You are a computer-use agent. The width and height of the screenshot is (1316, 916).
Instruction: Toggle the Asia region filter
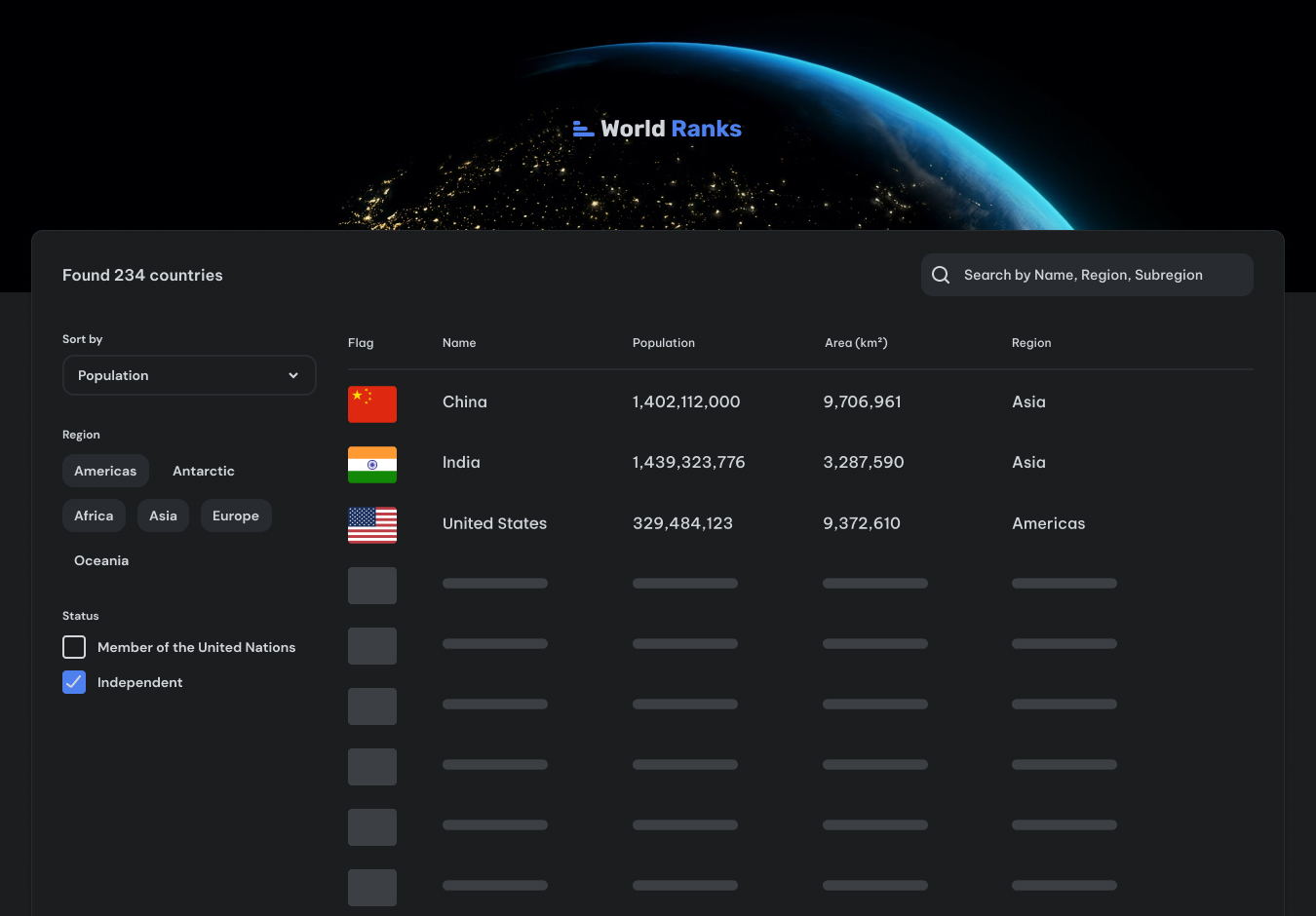163,515
